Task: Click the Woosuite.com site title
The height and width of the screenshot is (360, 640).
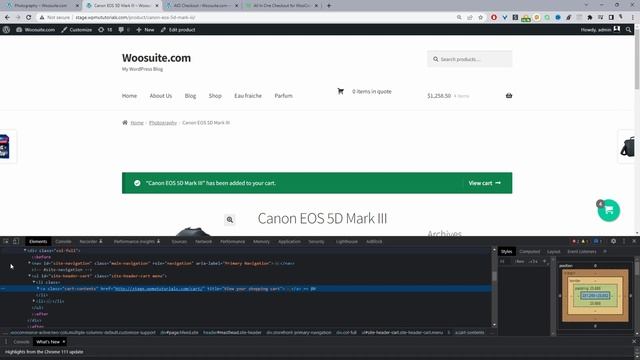Action: pos(156,58)
